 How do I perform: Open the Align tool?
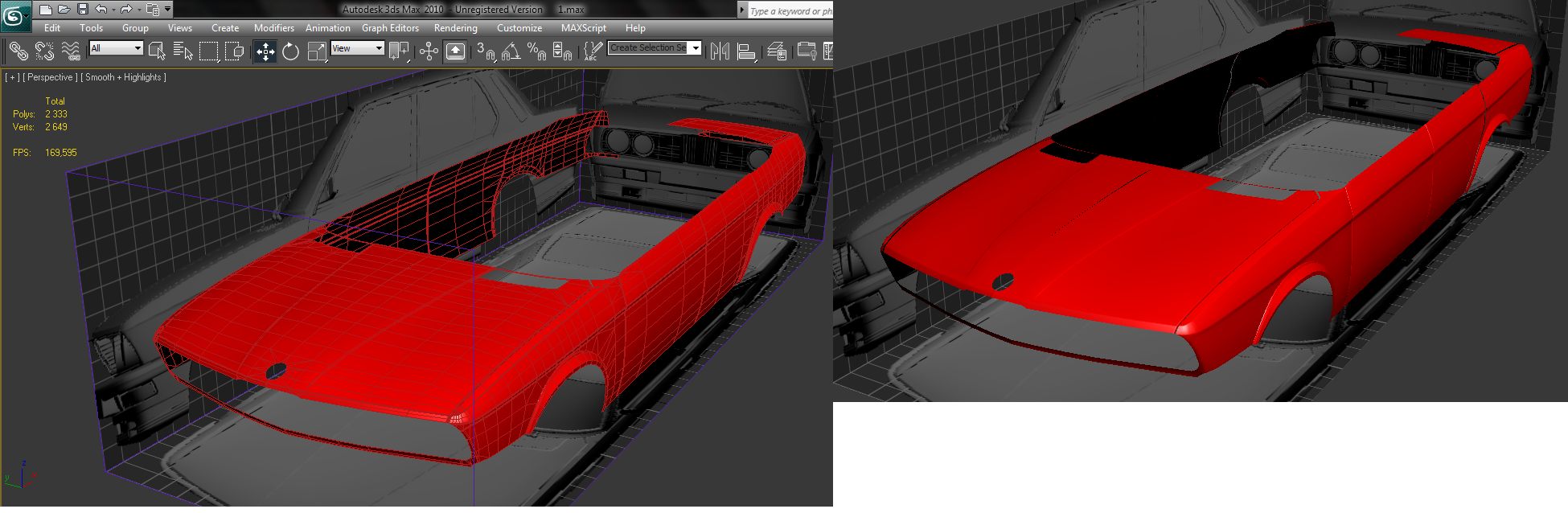tap(746, 52)
